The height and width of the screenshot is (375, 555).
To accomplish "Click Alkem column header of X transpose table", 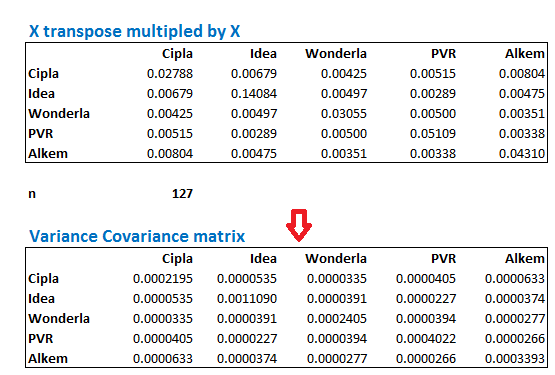I will click(525, 54).
